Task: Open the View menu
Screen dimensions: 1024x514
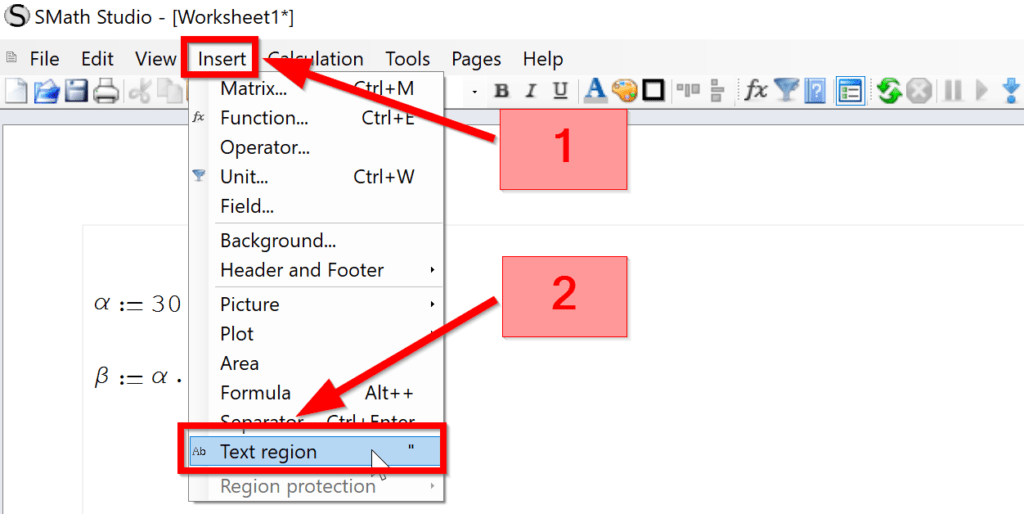Action: (155, 59)
